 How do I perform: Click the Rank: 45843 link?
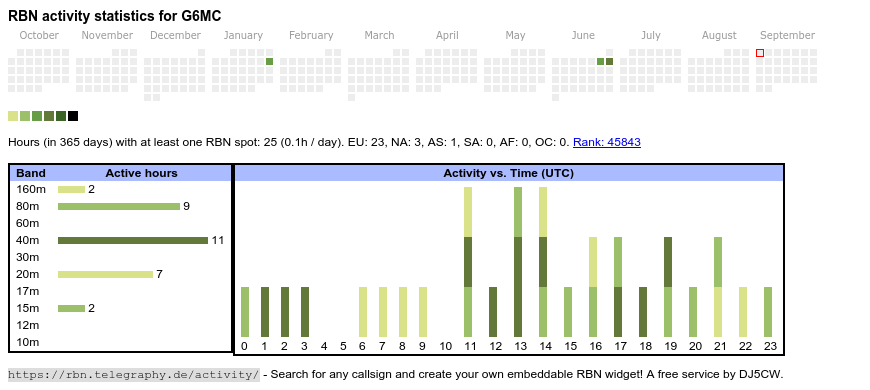[606, 142]
